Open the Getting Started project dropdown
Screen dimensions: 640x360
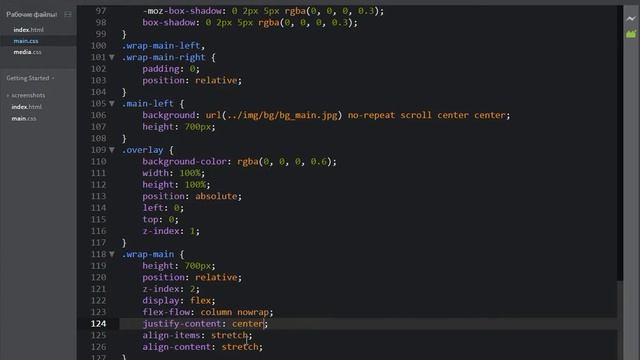(x=30, y=78)
